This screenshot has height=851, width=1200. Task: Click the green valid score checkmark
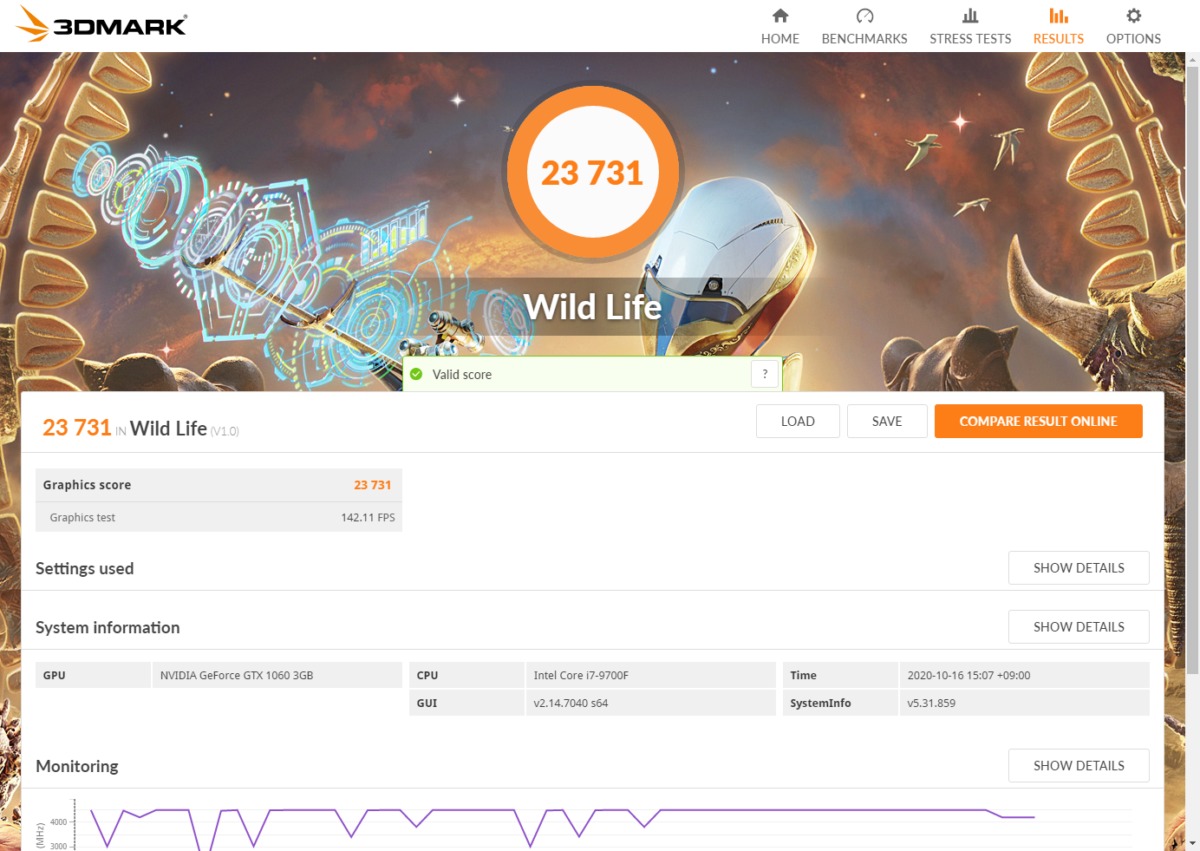click(x=416, y=374)
